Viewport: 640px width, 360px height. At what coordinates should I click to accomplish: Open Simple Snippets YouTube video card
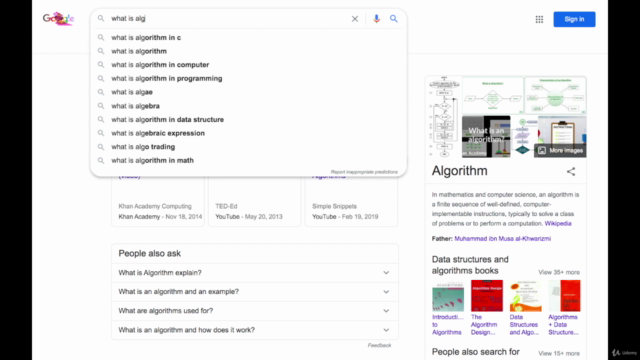[x=351, y=202]
